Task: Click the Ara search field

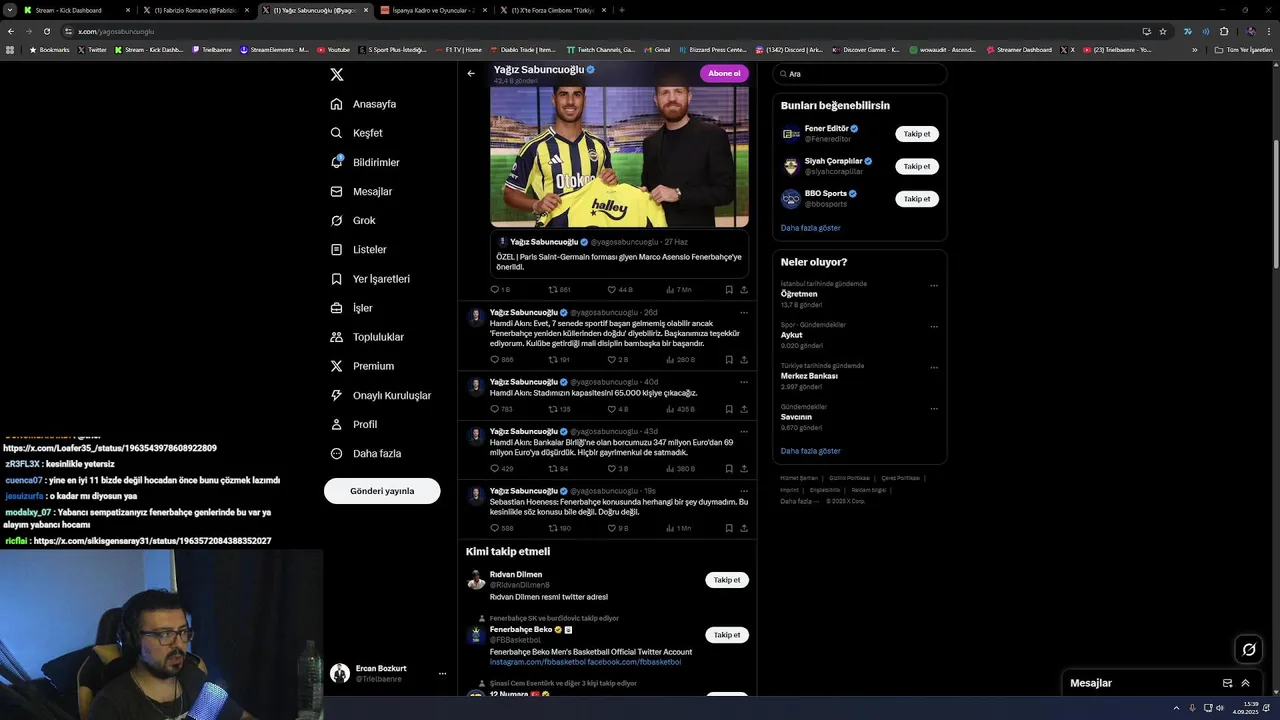Action: (860, 74)
